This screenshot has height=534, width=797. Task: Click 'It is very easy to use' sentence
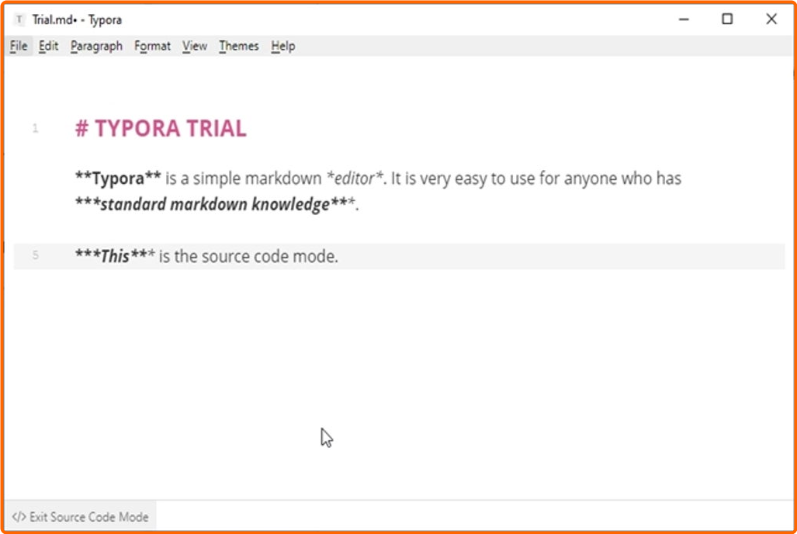point(463,178)
